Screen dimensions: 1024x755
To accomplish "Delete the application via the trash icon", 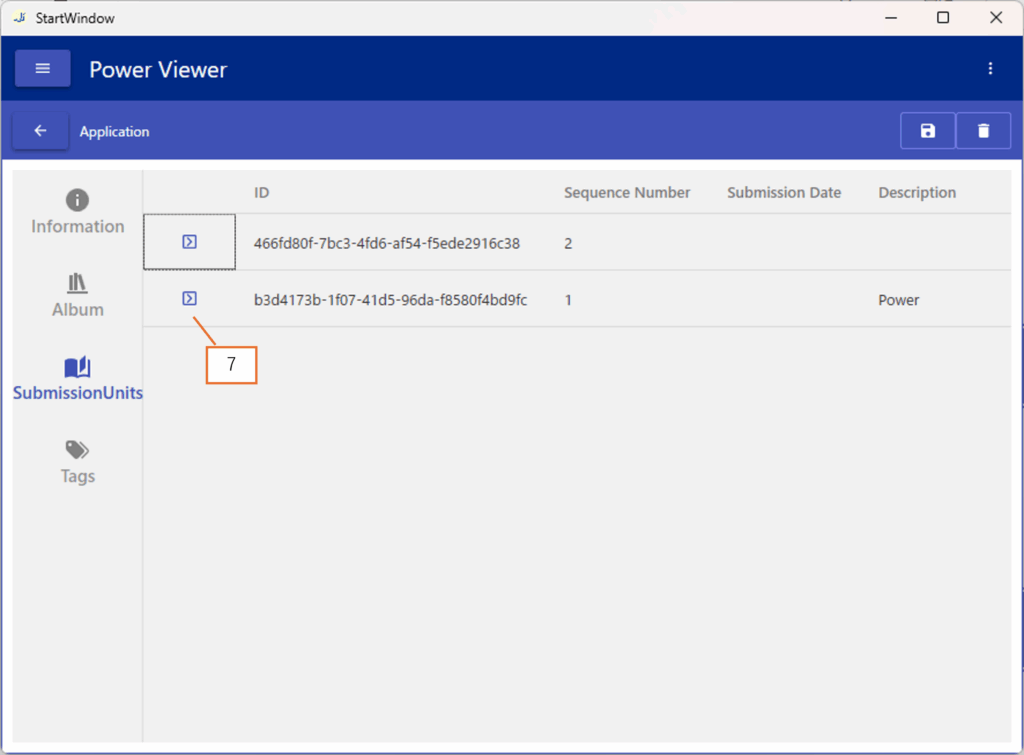I will tap(983, 131).
